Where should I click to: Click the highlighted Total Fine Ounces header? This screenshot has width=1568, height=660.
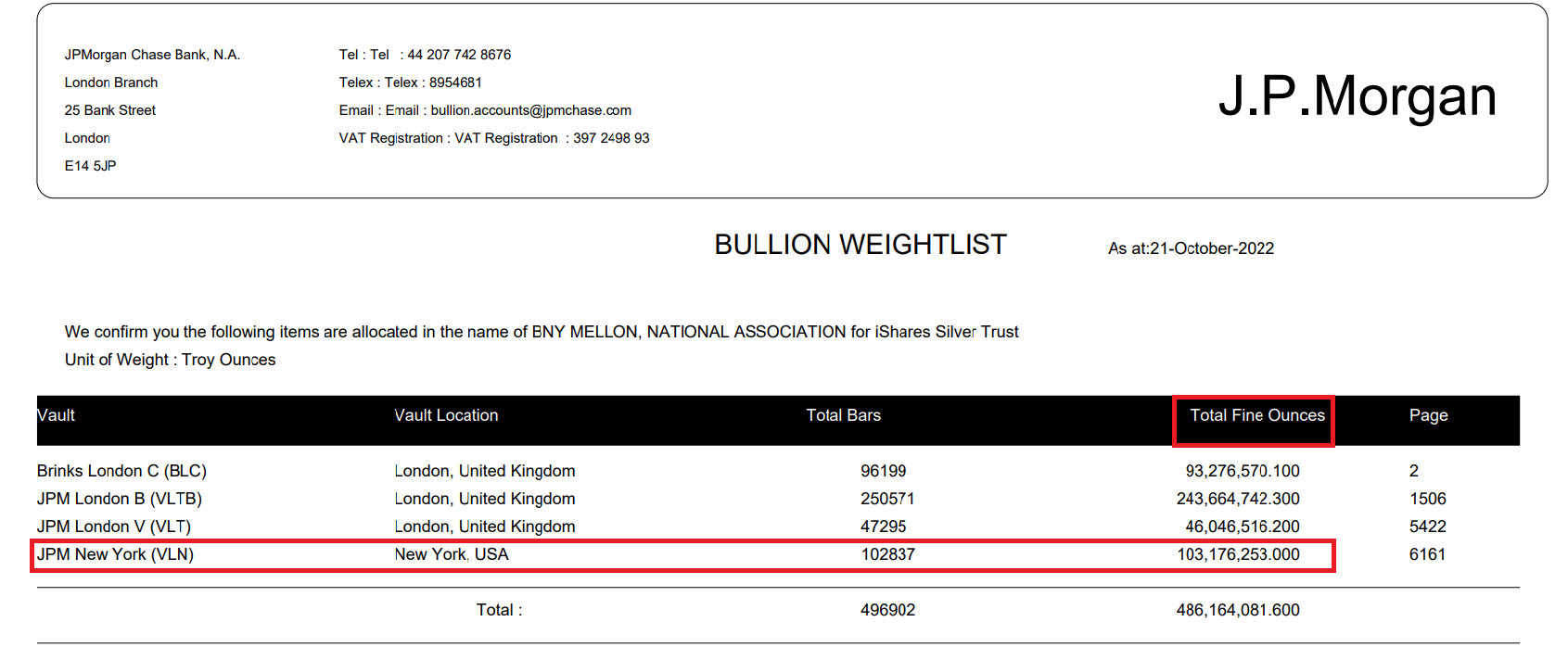(x=1256, y=415)
